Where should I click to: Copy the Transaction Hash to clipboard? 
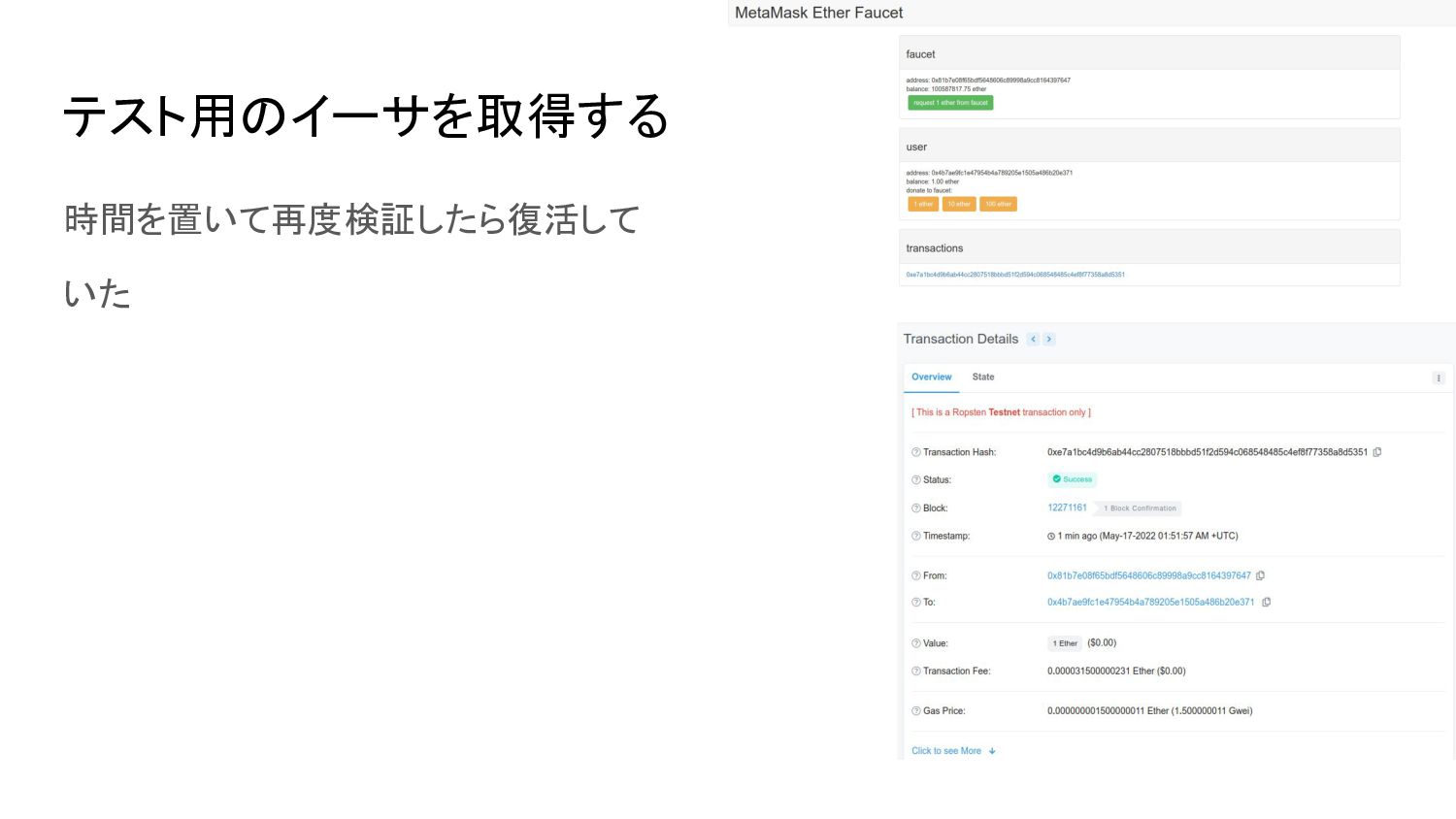(x=1376, y=452)
